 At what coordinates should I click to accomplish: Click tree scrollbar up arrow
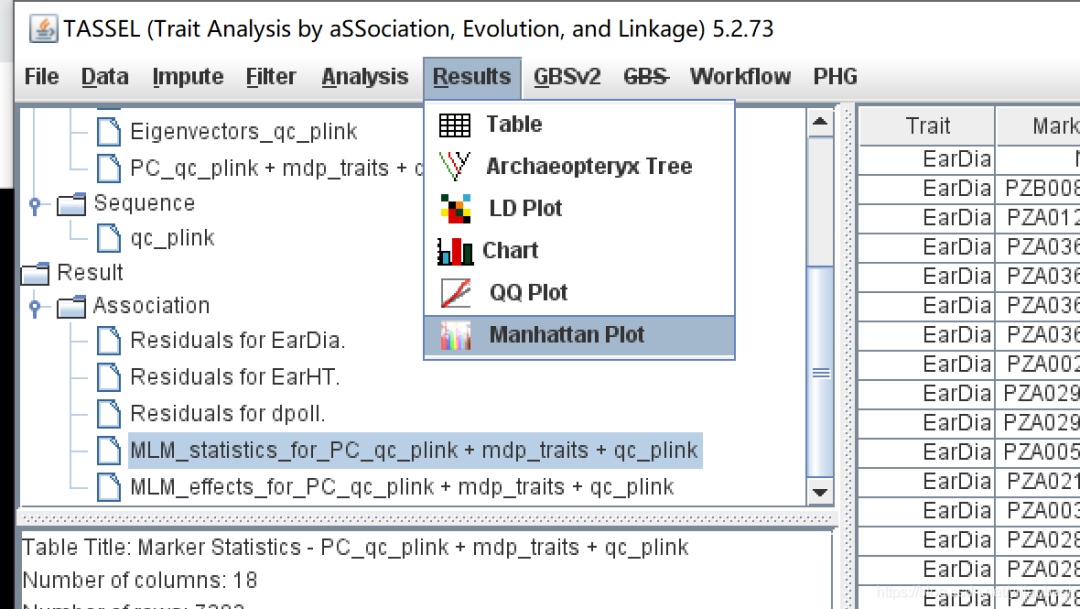pyautogui.click(x=820, y=123)
